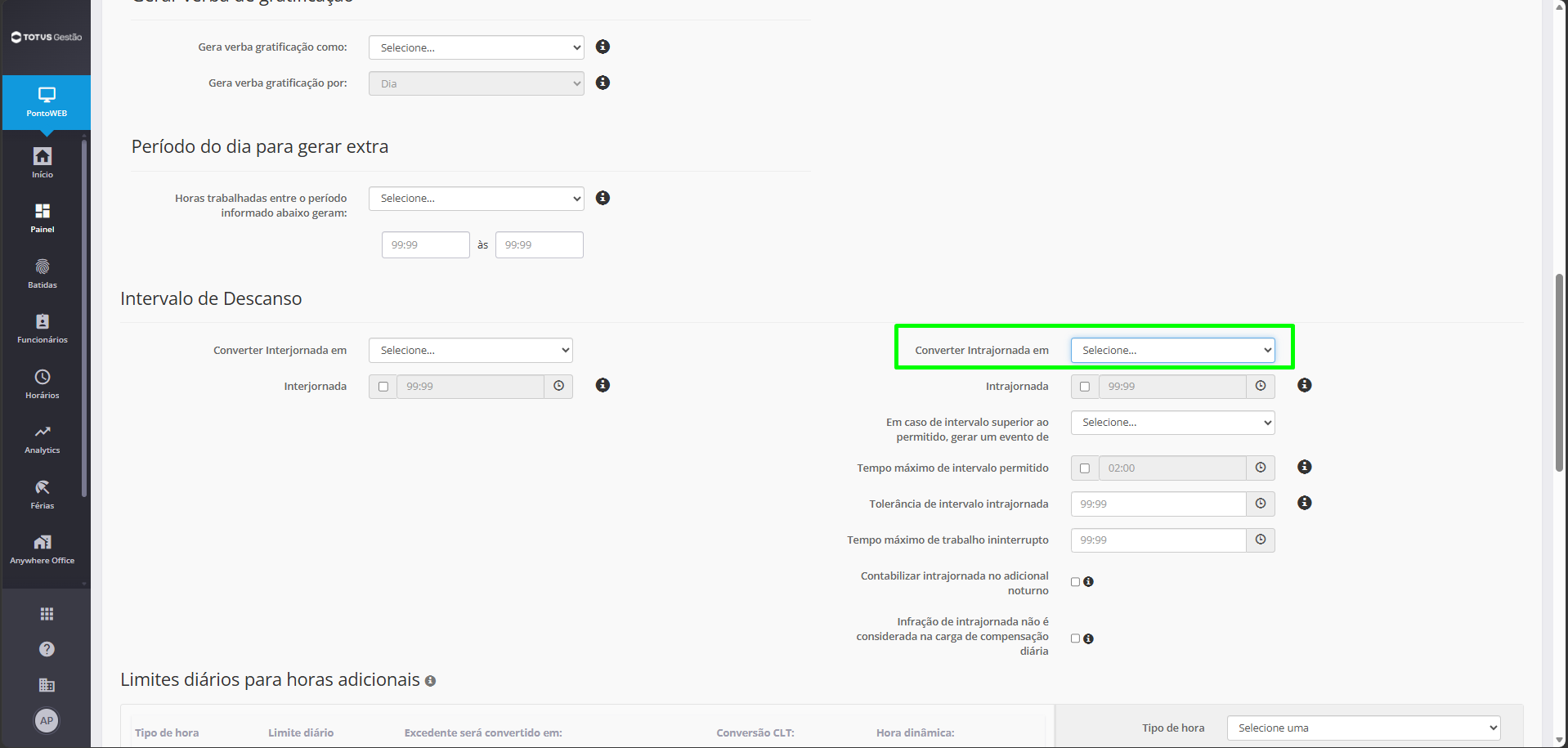
Task: Open Horas trabalhadas período geram dropdown
Action: [477, 199]
